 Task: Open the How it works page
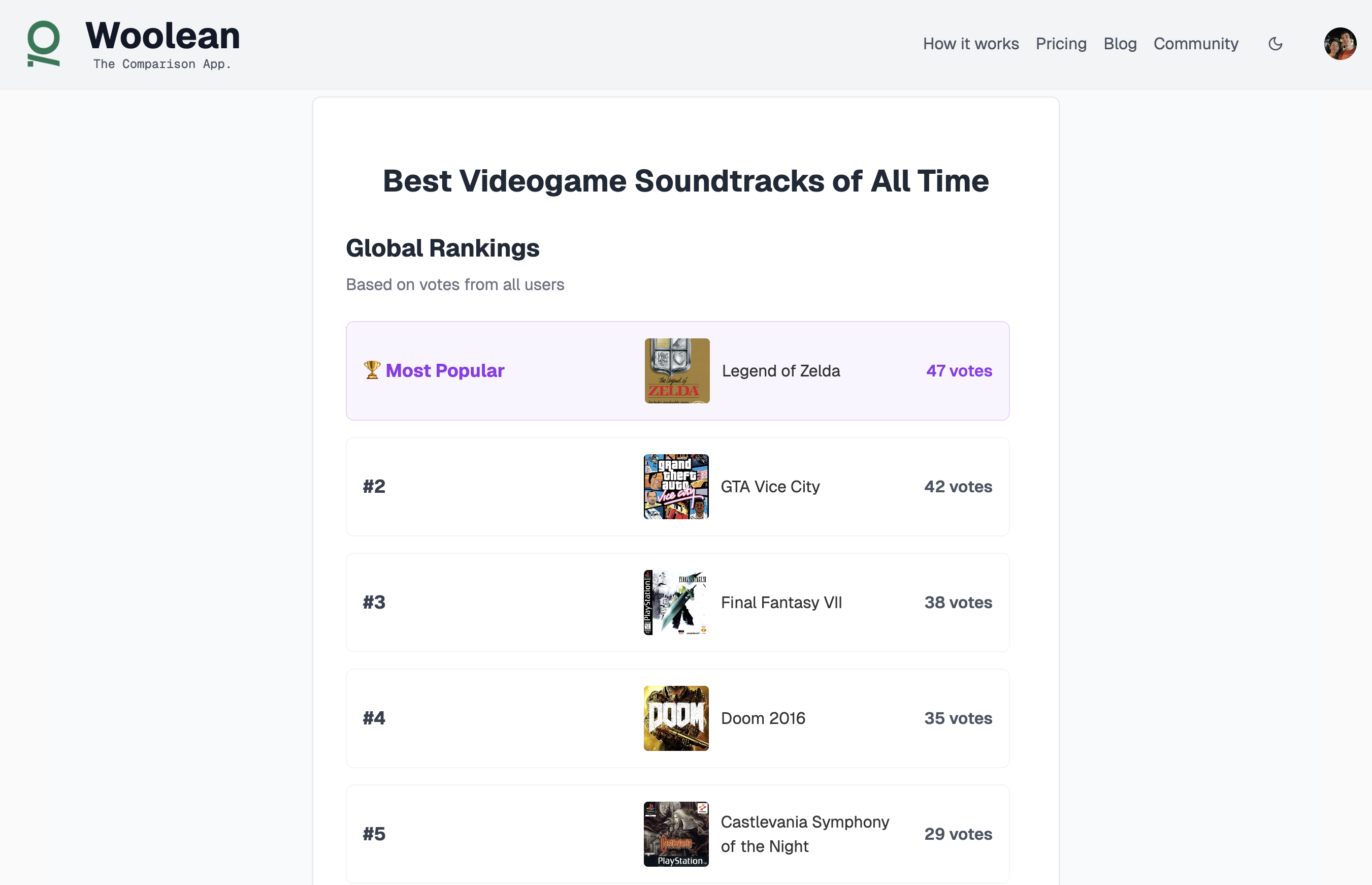click(x=970, y=44)
